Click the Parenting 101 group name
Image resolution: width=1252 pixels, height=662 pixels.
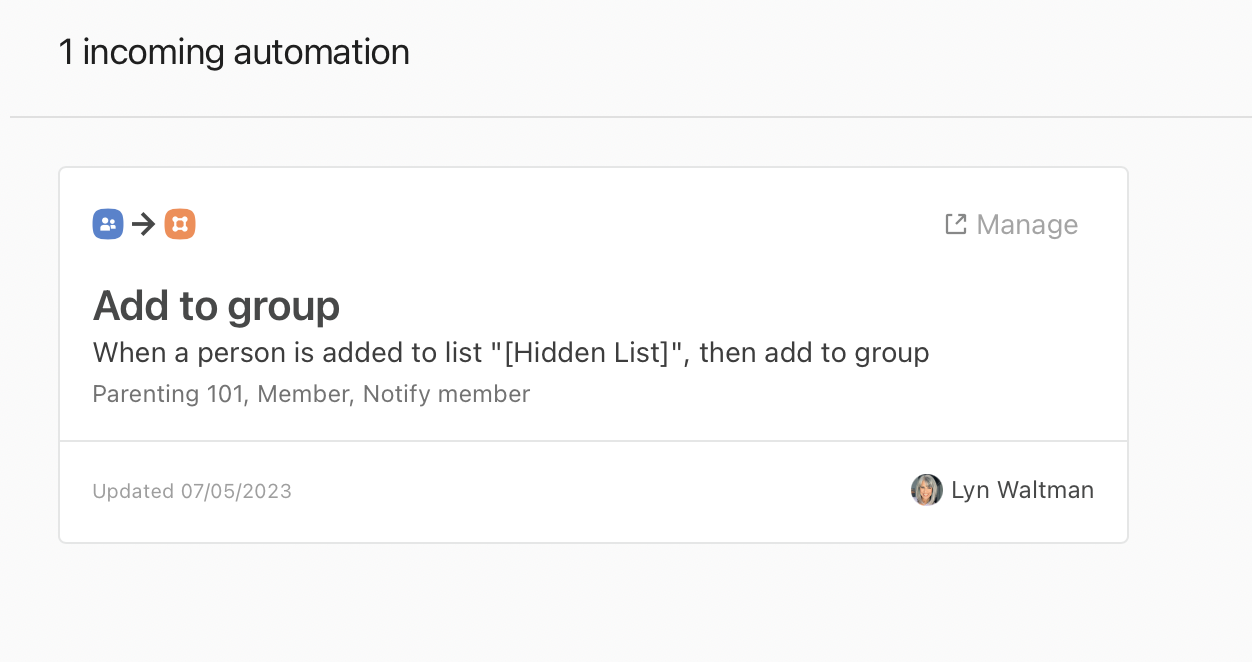(168, 394)
